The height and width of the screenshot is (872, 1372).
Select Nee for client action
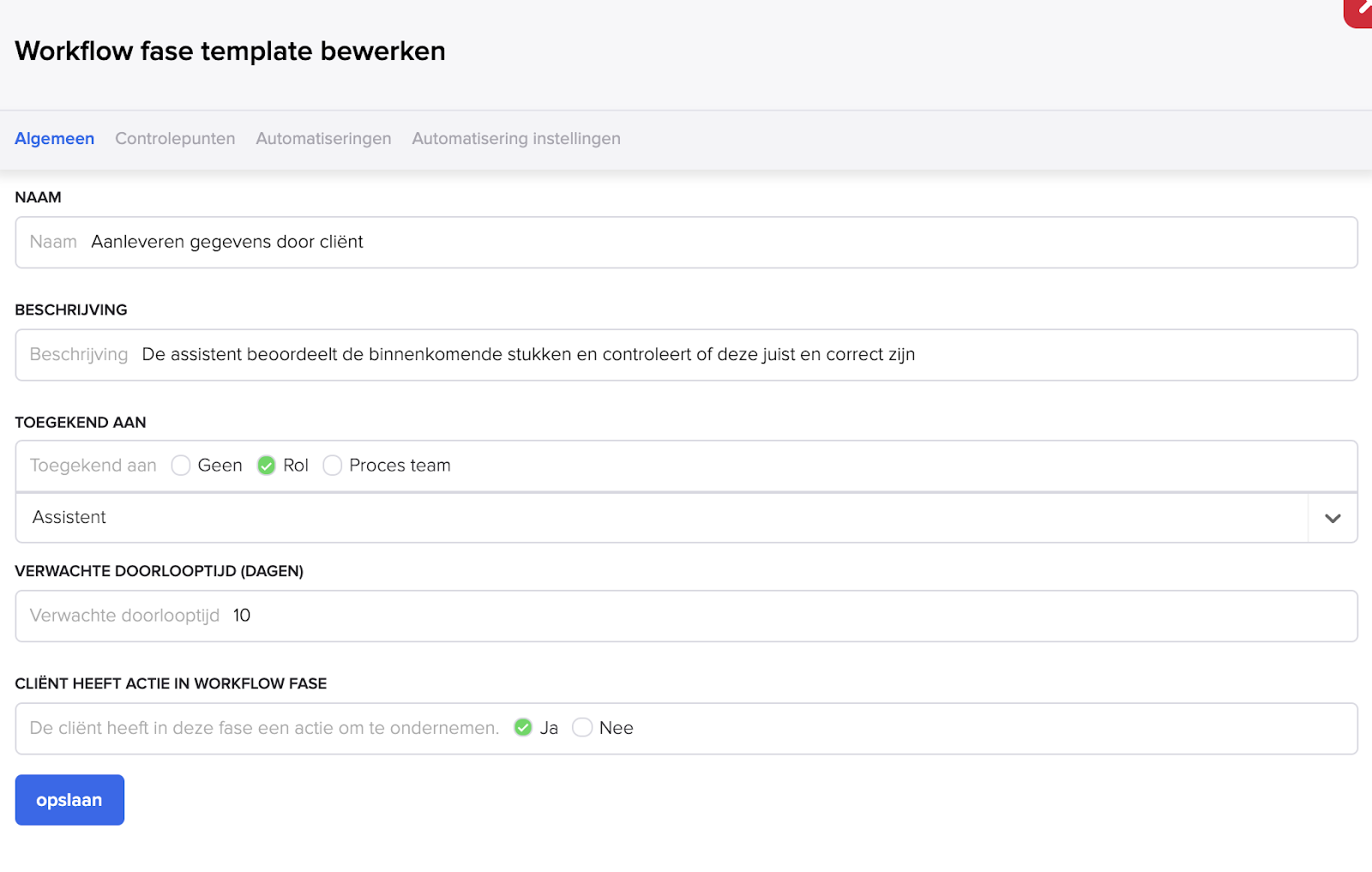pos(582,728)
